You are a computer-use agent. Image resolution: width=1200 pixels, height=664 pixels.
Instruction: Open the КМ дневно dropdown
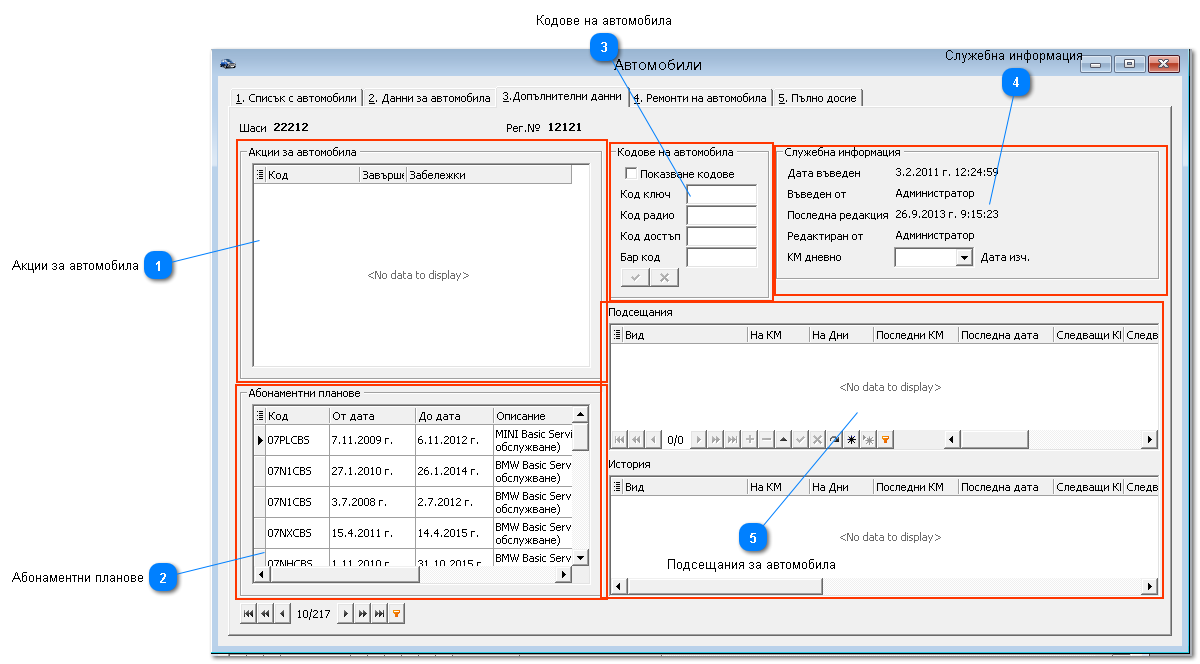(964, 257)
